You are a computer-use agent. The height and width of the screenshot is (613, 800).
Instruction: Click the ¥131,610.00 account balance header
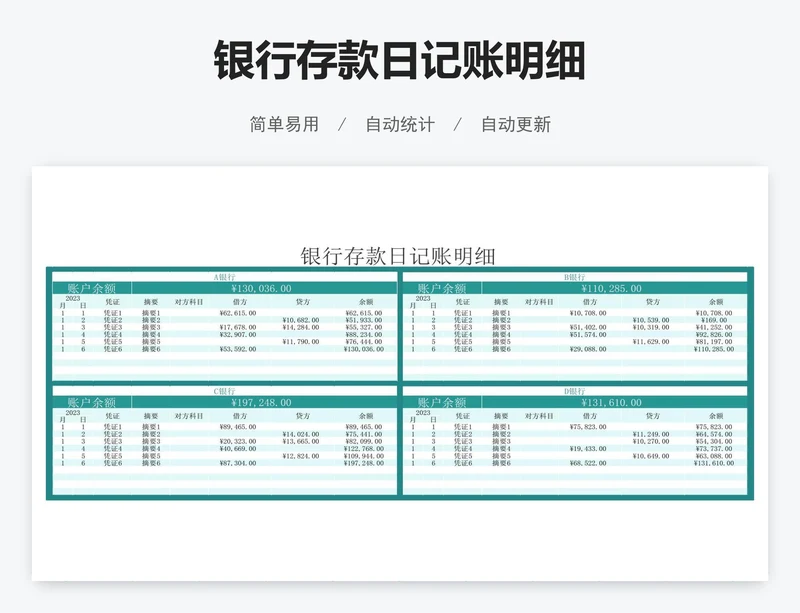click(611, 403)
